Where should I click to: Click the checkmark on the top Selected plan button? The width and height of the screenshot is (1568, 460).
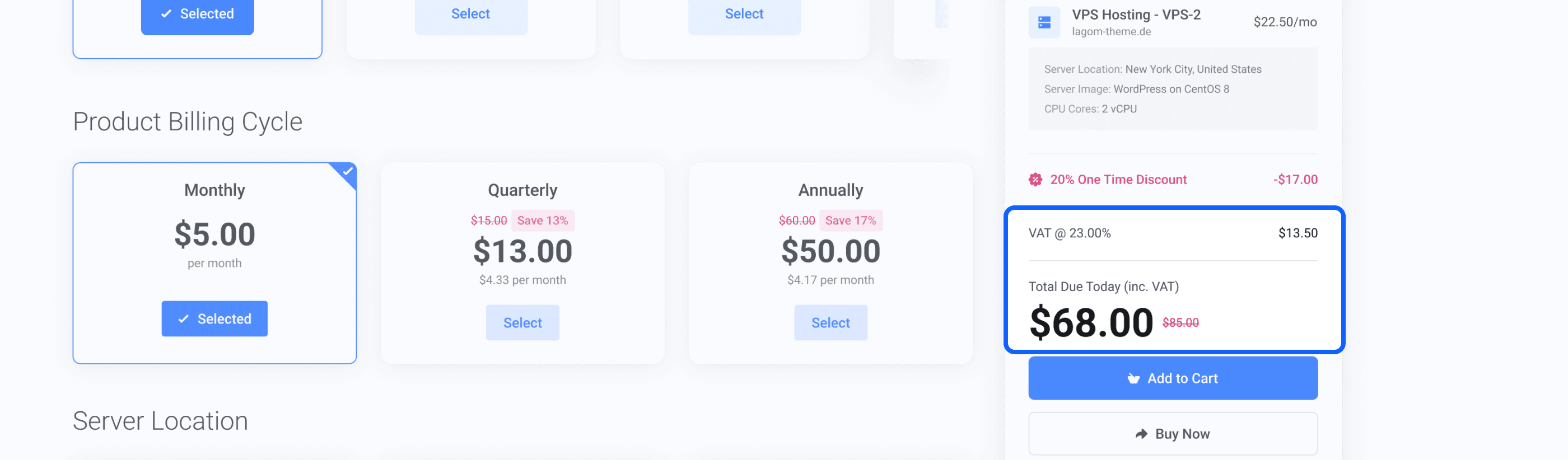click(x=166, y=13)
